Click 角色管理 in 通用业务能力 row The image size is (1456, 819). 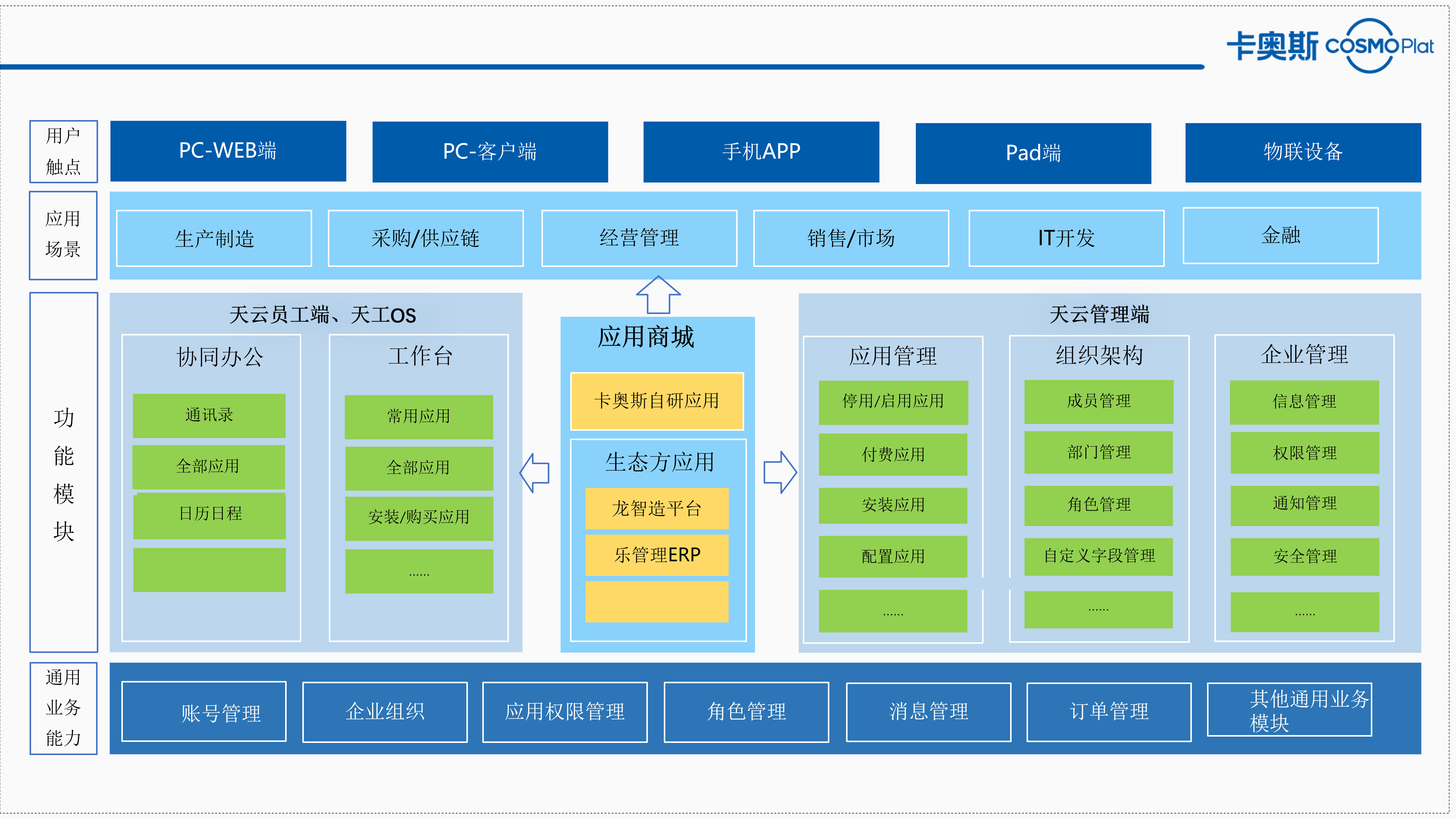coord(746,712)
